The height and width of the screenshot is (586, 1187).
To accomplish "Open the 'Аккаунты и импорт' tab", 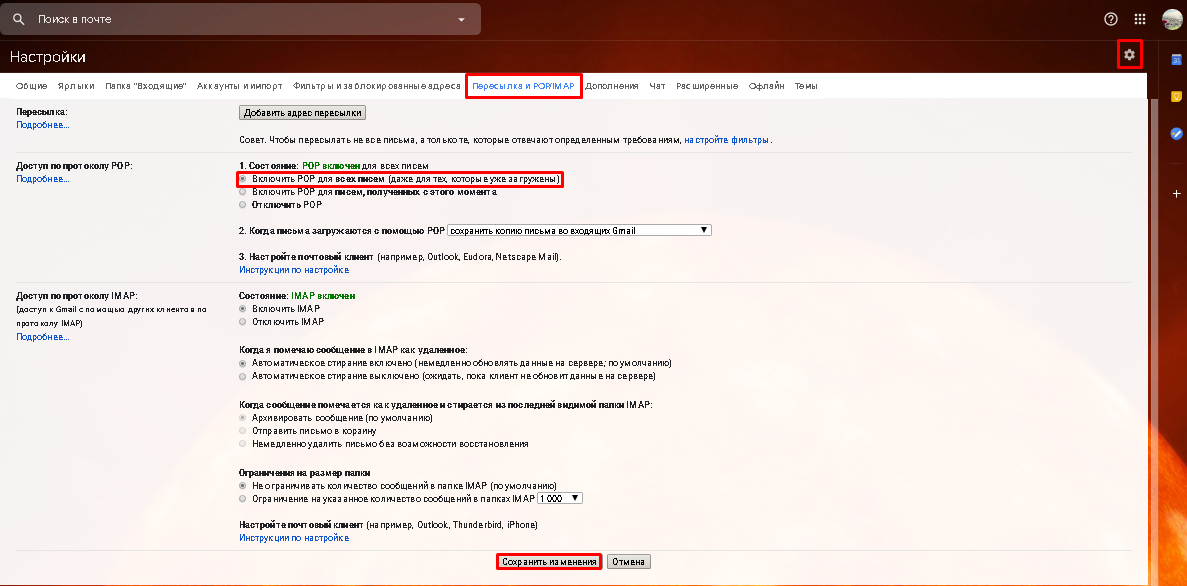I will 239,86.
